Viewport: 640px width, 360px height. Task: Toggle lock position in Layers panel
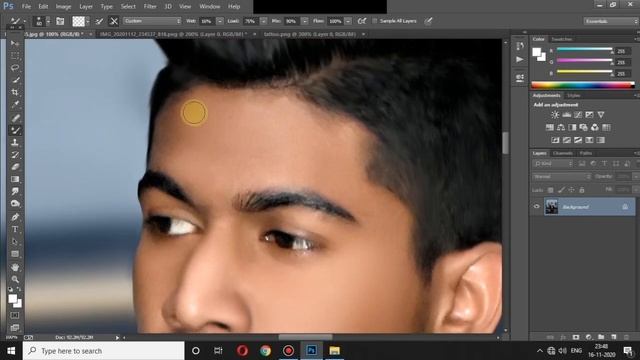click(571, 190)
